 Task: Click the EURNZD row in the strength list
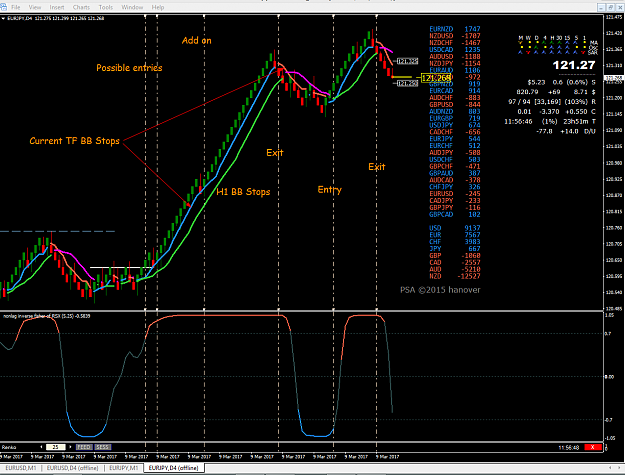pos(454,29)
